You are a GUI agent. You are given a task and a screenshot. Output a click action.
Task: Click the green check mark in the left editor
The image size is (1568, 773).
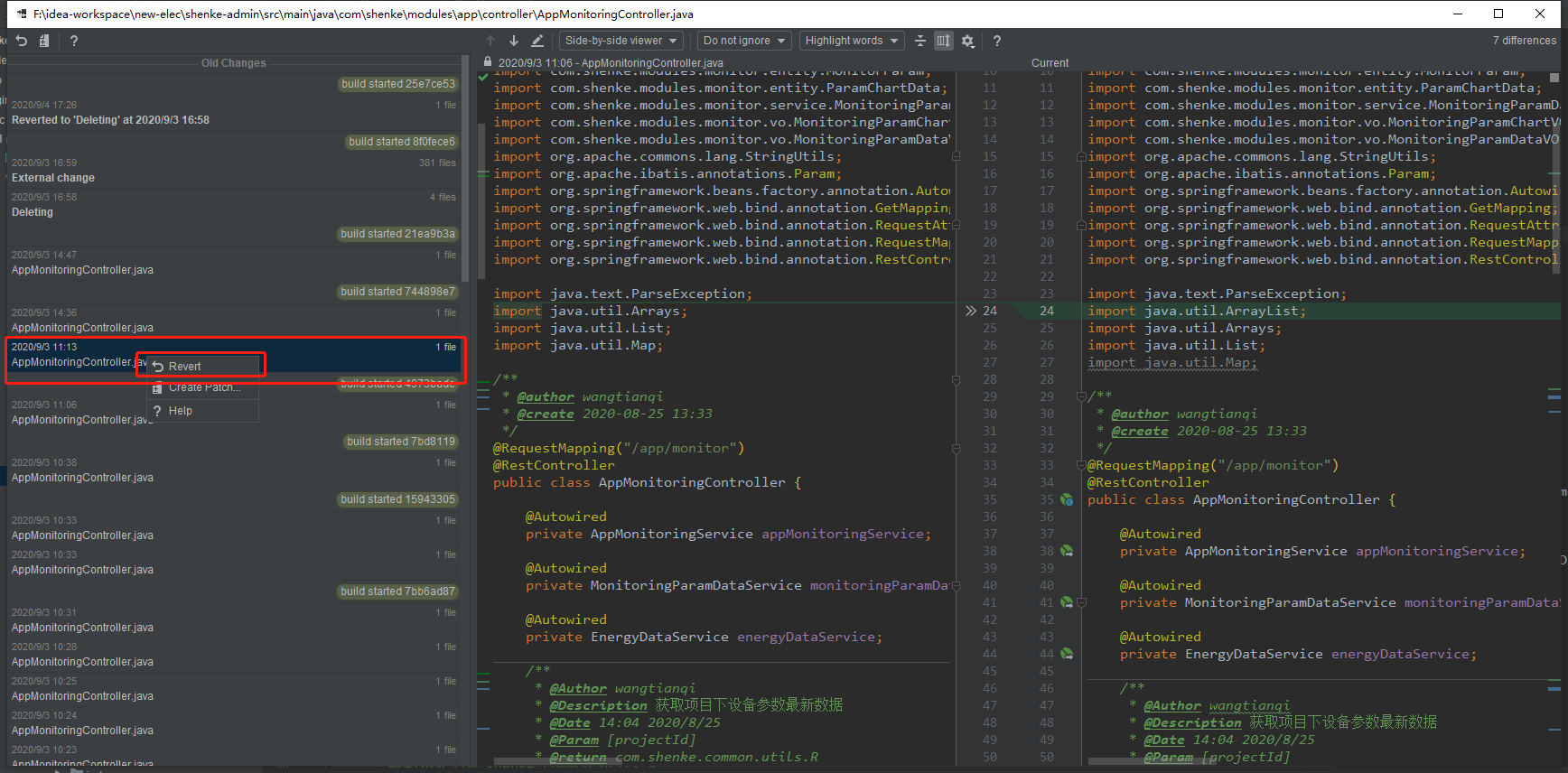tap(483, 78)
